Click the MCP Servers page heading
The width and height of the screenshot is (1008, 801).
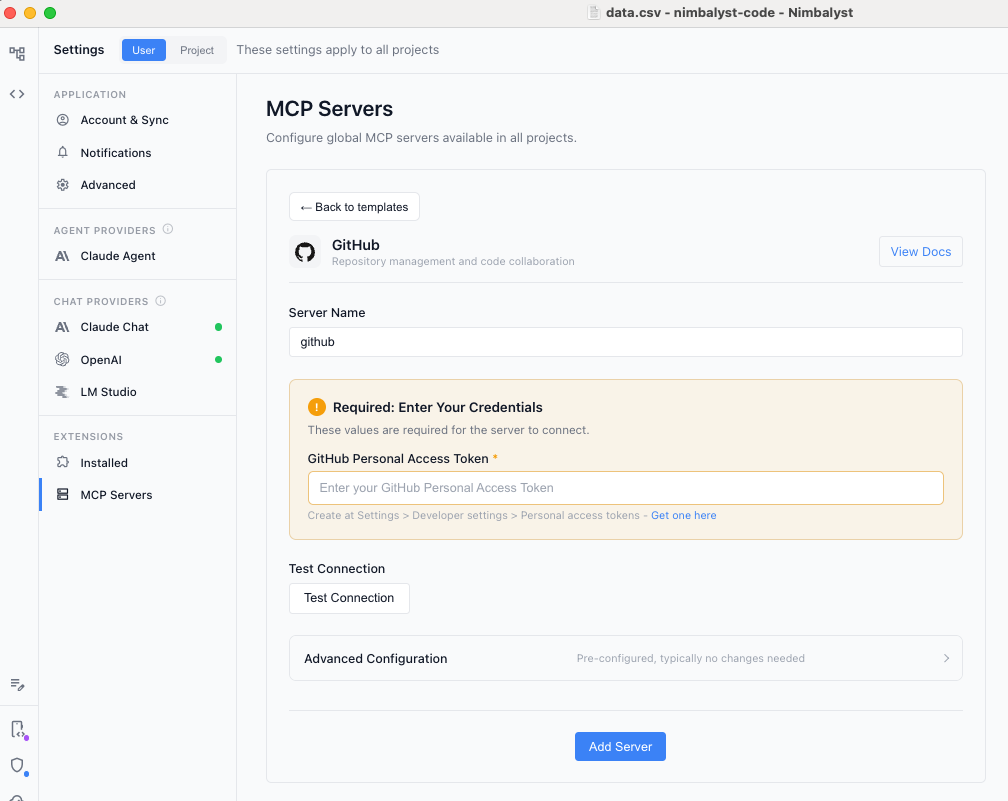(330, 109)
